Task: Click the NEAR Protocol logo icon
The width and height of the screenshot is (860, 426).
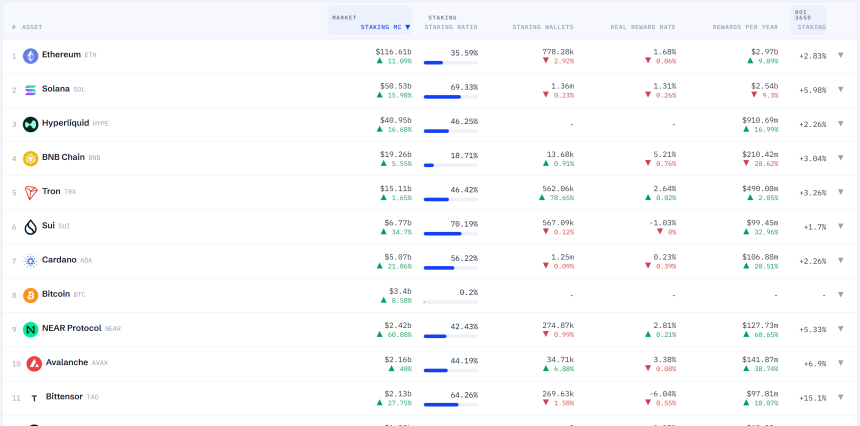Action: [x=30, y=330]
